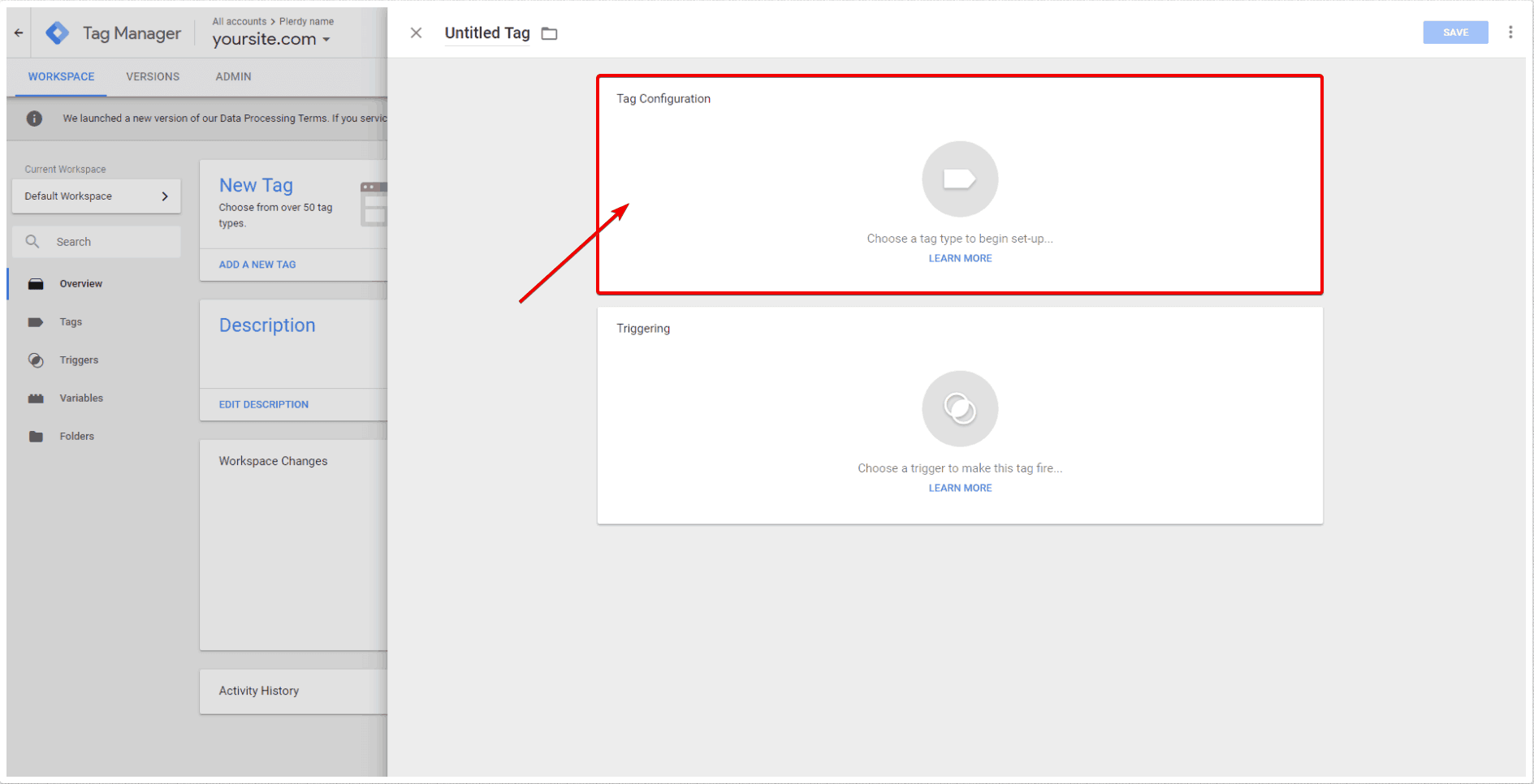This screenshot has width=1534, height=784.
Task: Click the info icon in the notice bar
Action: tap(34, 118)
